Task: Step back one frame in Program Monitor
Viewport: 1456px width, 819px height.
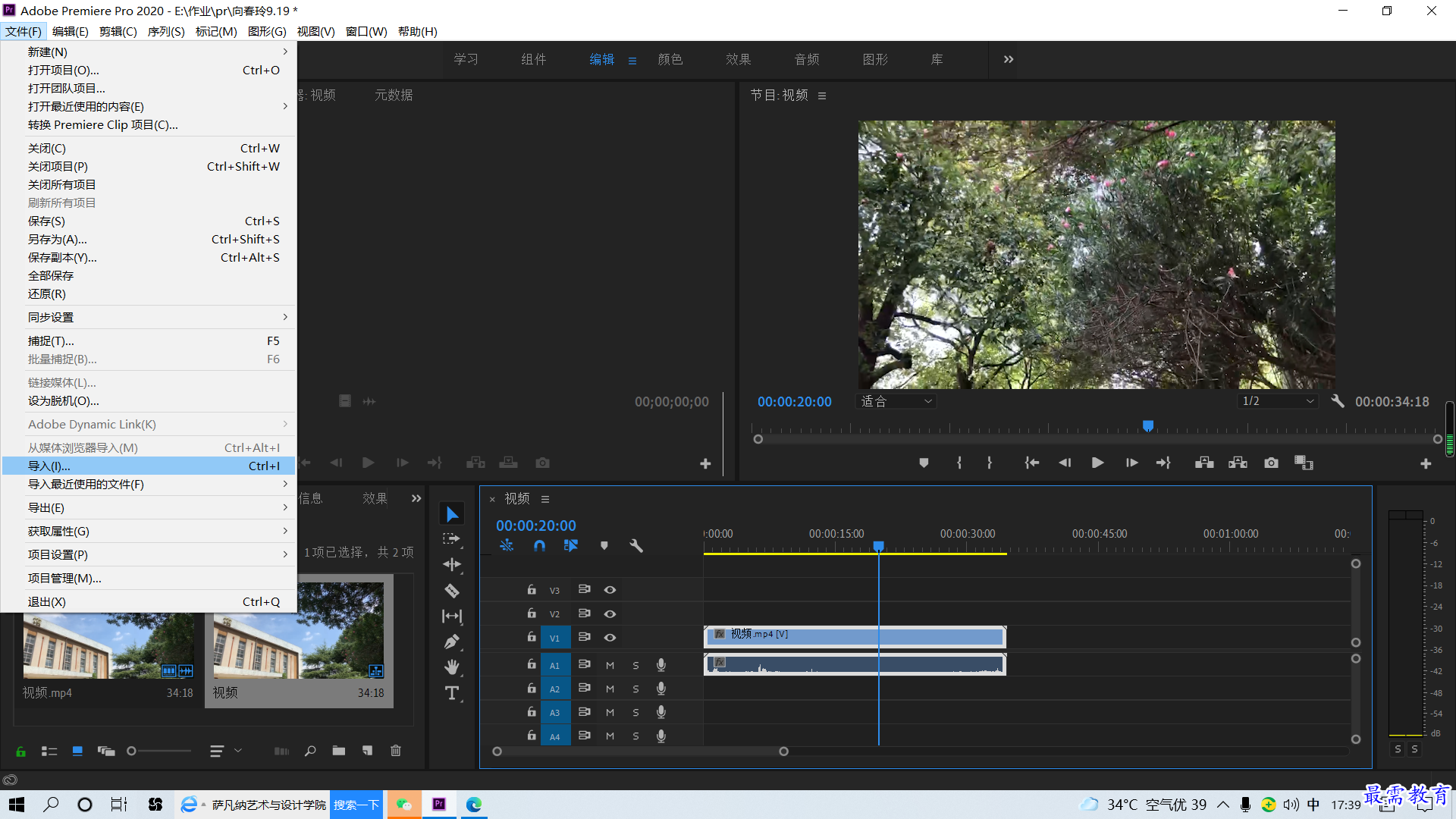Action: [1065, 463]
